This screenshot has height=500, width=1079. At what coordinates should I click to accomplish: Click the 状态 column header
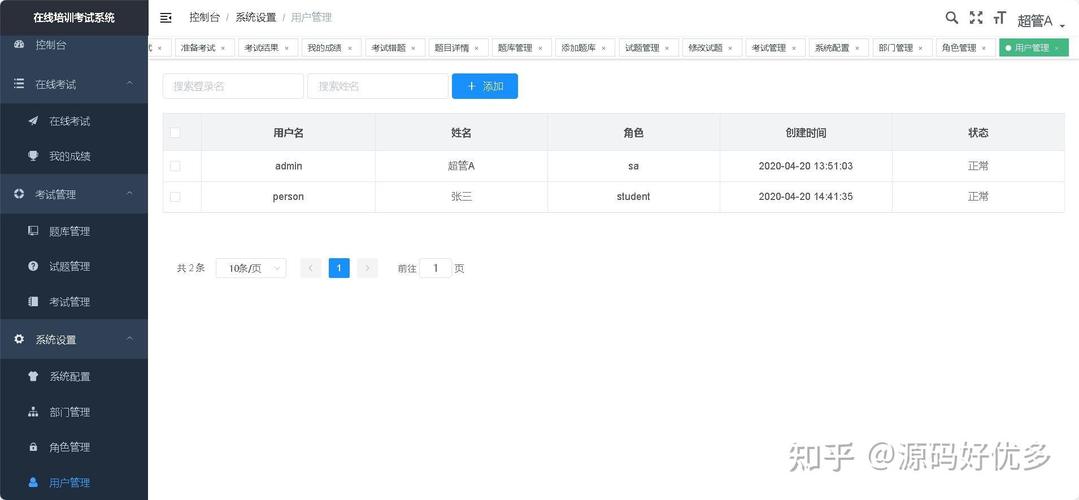(978, 133)
